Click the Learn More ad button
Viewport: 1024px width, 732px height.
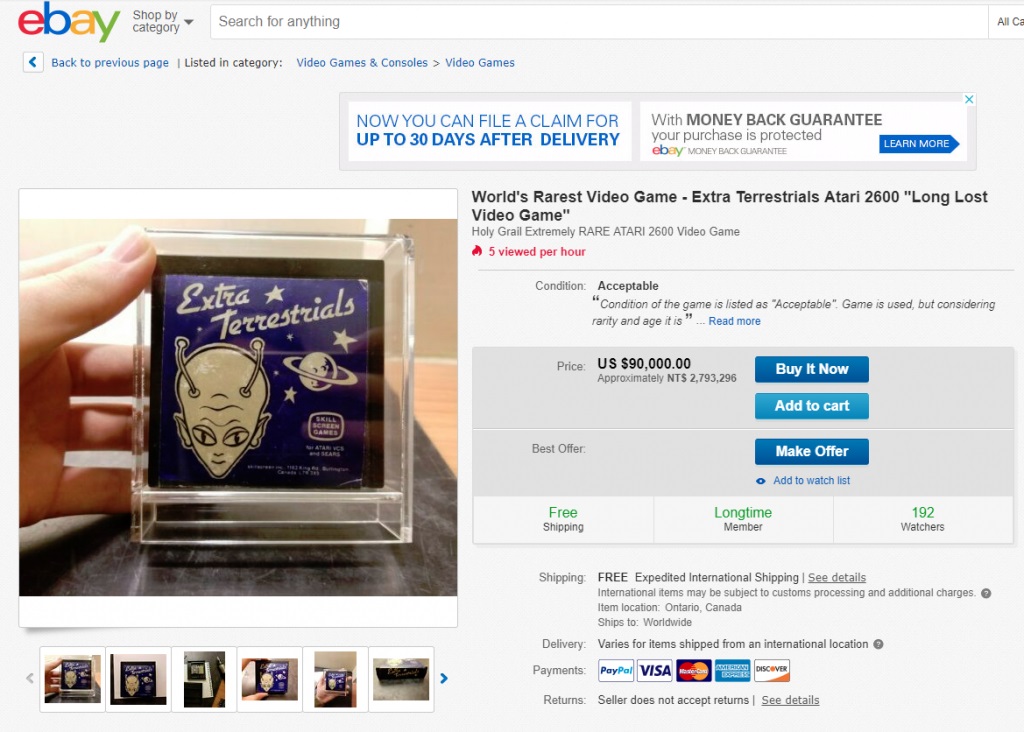tap(918, 144)
